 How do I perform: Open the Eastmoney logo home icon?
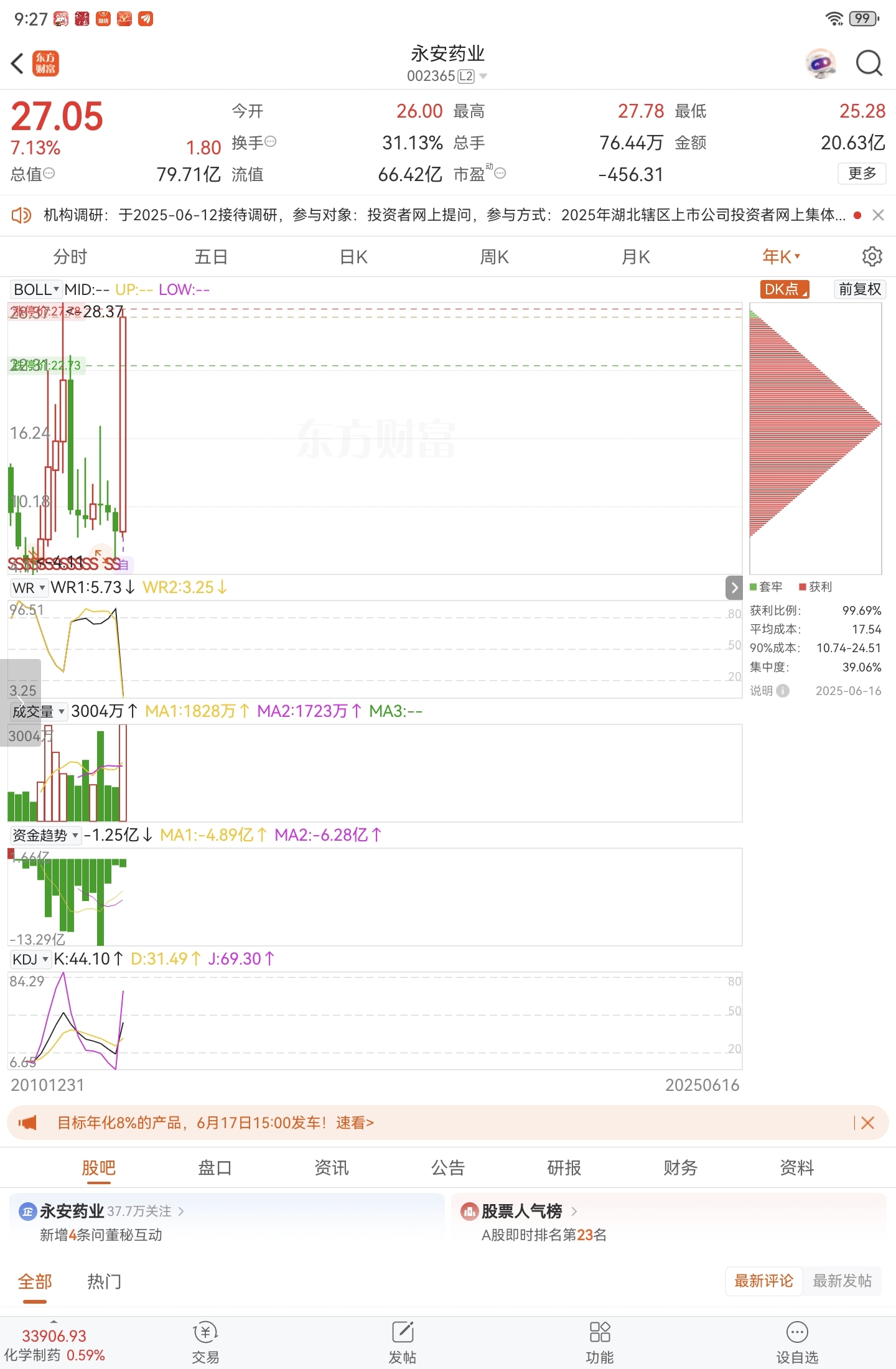[x=45, y=63]
